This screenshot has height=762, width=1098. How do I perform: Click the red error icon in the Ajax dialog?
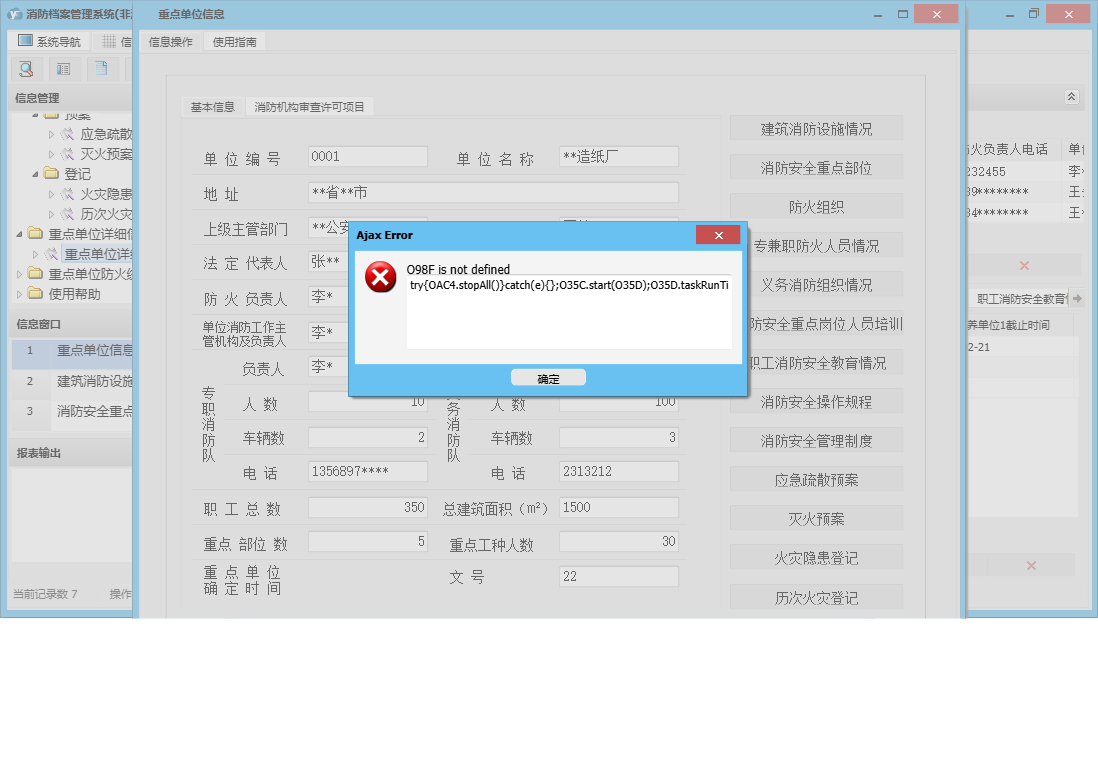pos(380,278)
